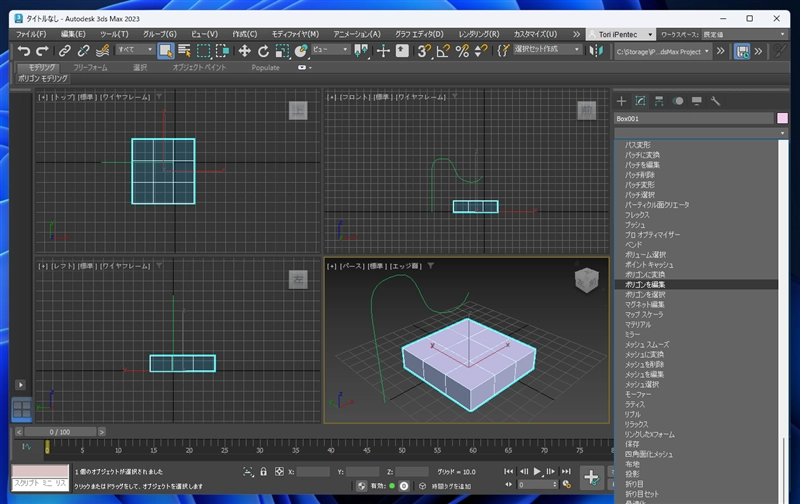Switch to the オブジェクト ペイント ribbon tab
Screen dimensions: 800x504
[199, 67]
